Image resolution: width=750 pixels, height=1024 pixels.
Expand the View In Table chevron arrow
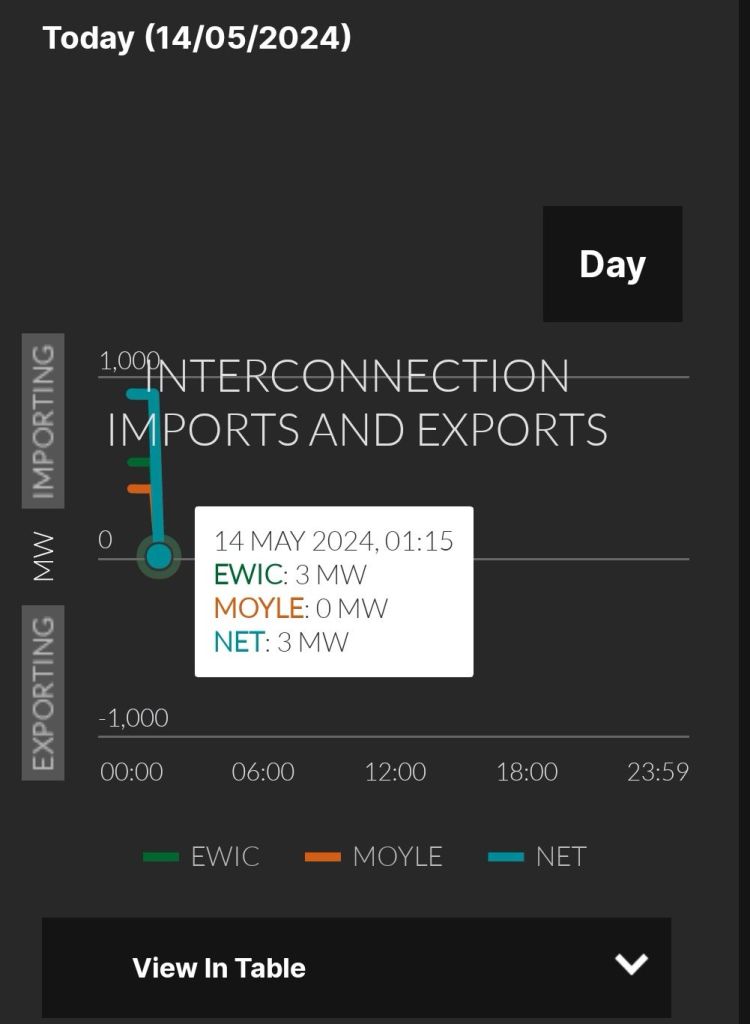(631, 964)
